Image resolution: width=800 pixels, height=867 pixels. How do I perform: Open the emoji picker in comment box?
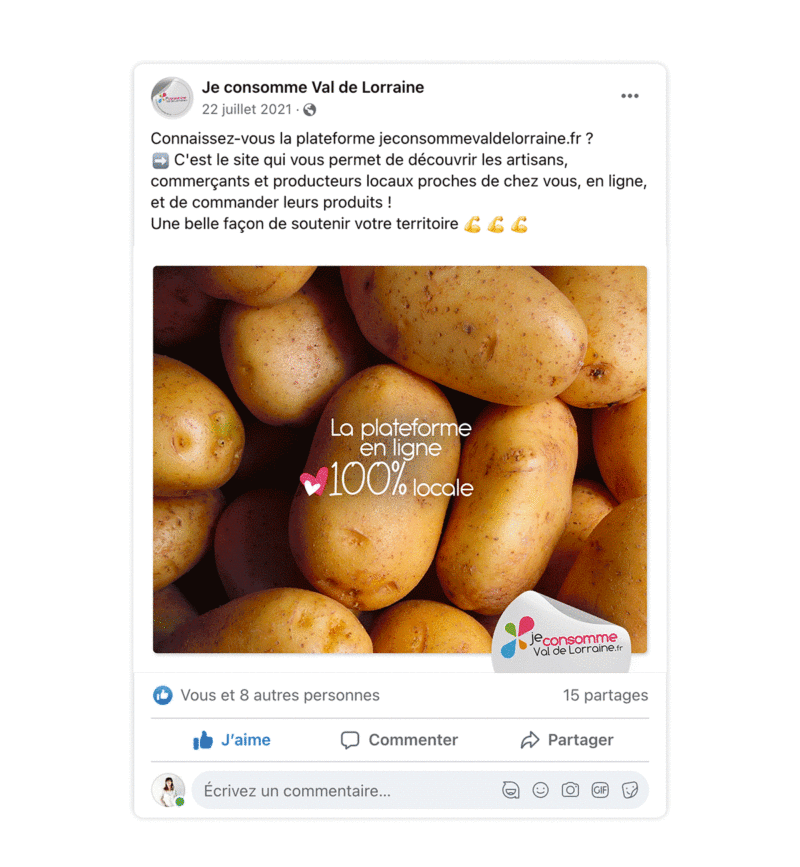click(x=540, y=790)
